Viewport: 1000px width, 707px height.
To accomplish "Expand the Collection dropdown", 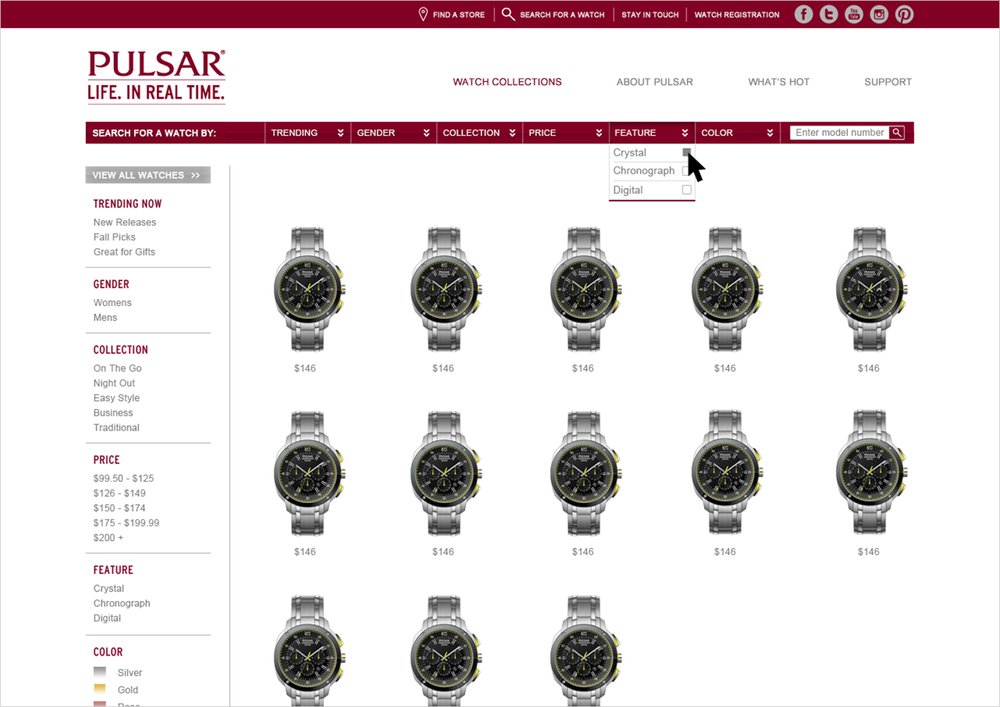I will pos(480,133).
